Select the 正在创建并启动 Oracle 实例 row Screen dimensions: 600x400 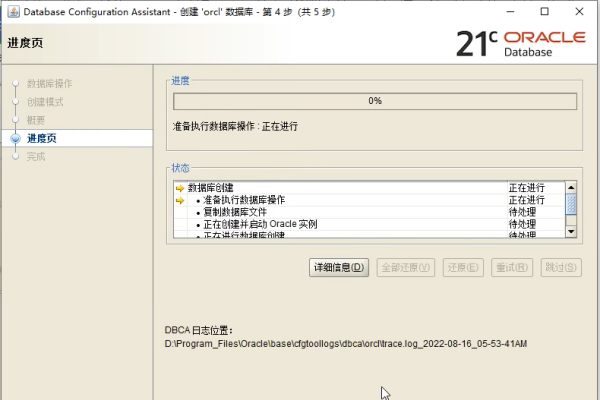[x=369, y=224]
